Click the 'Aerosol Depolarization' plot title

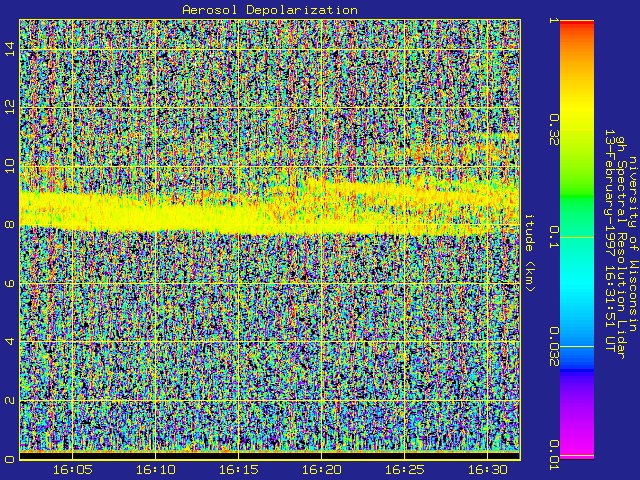tap(270, 10)
